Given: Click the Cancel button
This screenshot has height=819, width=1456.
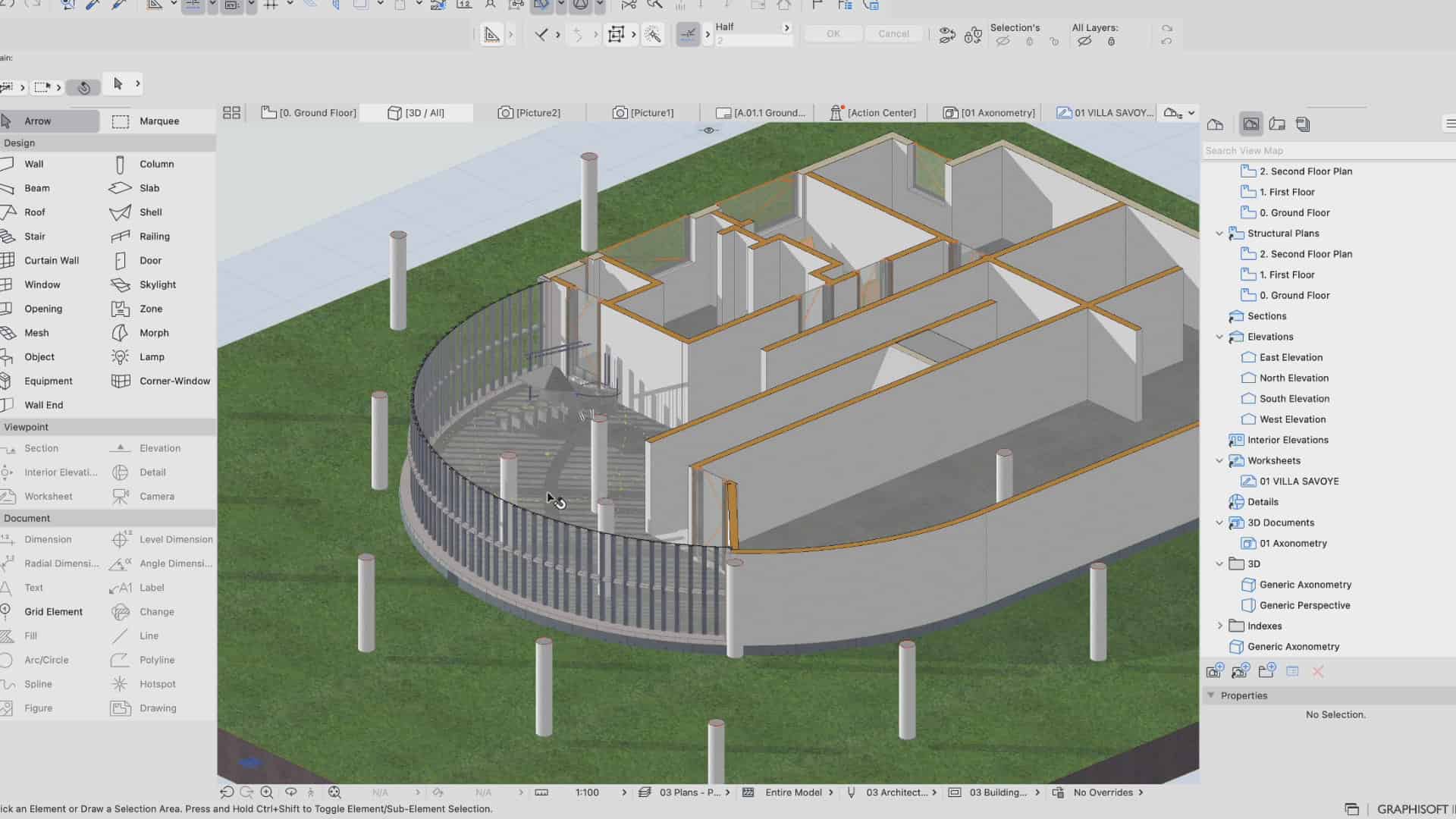Looking at the screenshot, I should click(x=893, y=33).
